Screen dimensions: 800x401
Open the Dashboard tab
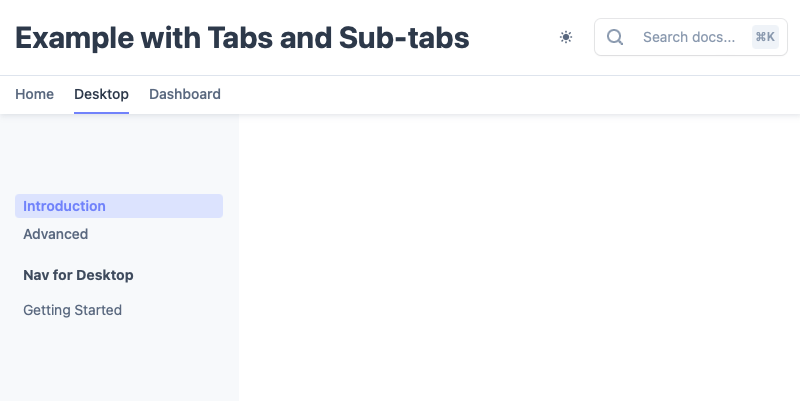pyautogui.click(x=185, y=94)
